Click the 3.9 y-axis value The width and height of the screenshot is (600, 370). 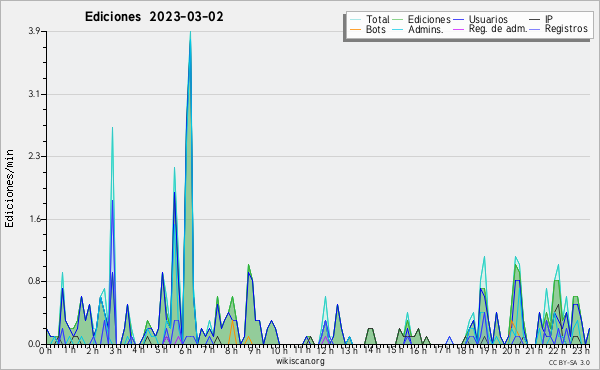coord(34,31)
